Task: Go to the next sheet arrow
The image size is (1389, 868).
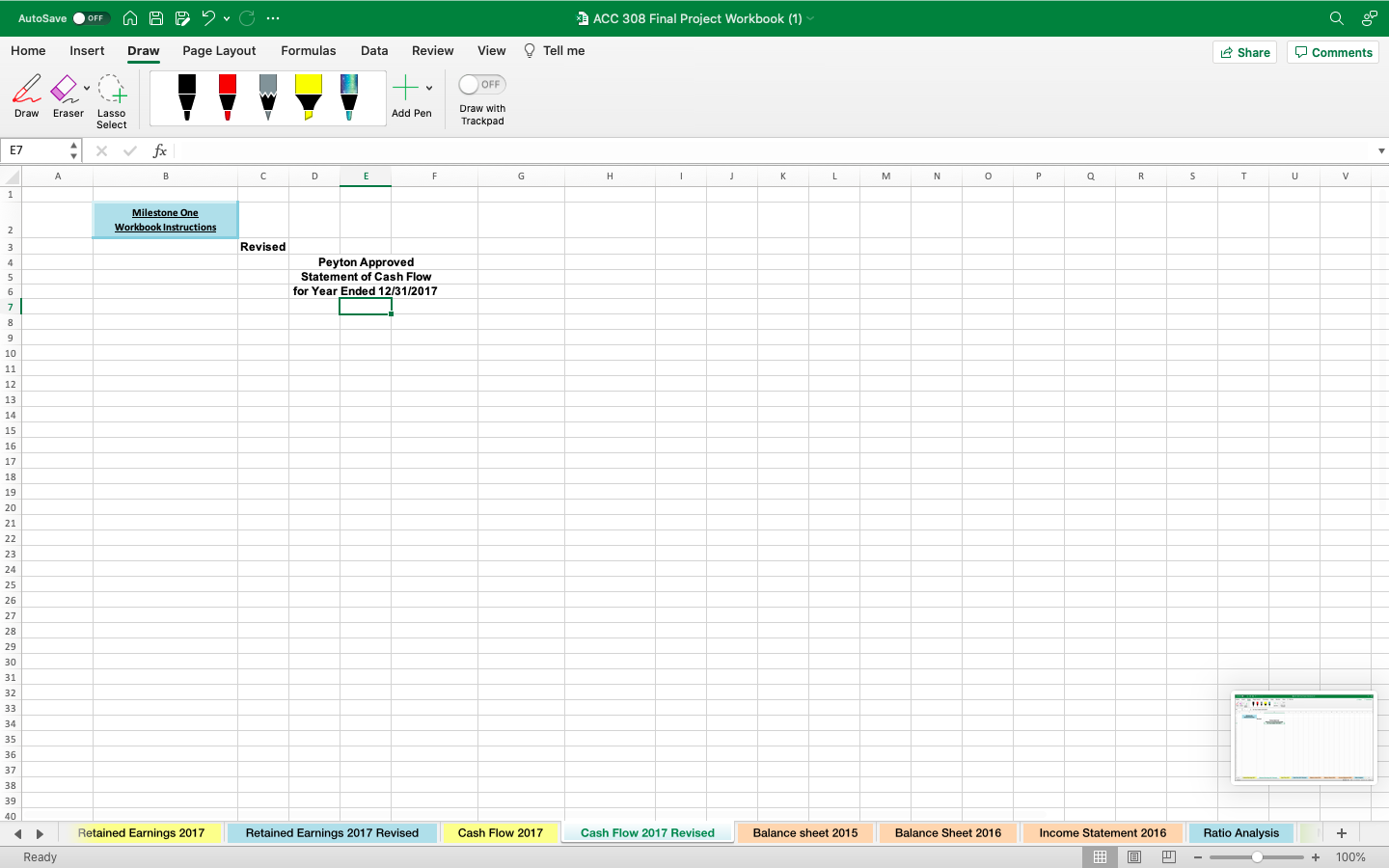Action: [40, 833]
